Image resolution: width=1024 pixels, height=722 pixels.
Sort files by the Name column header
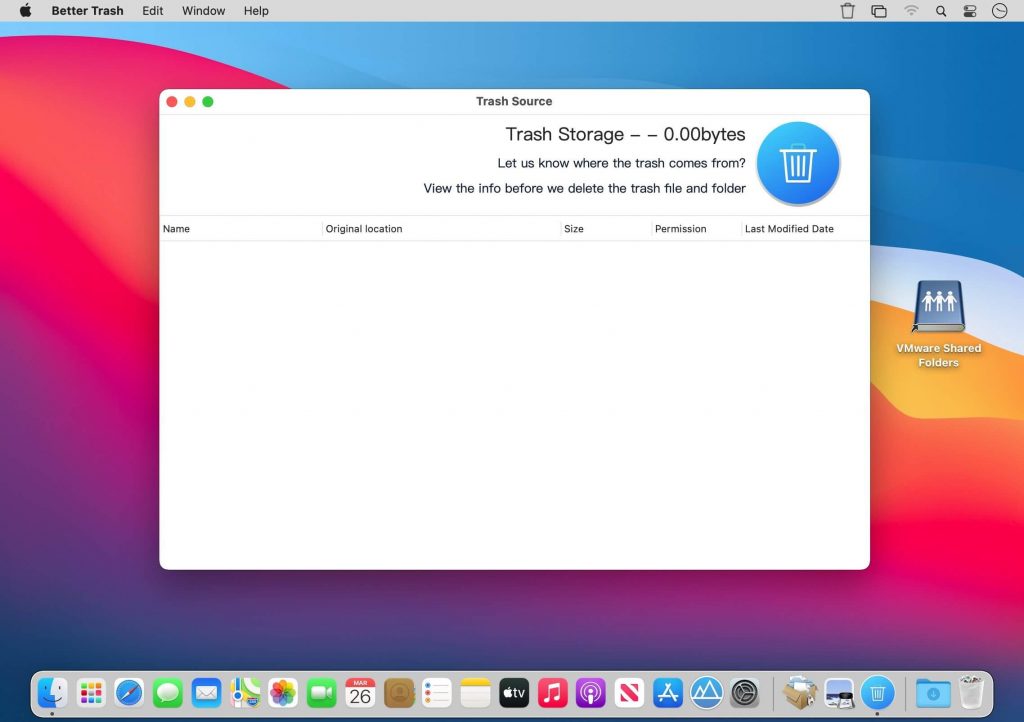[176, 228]
